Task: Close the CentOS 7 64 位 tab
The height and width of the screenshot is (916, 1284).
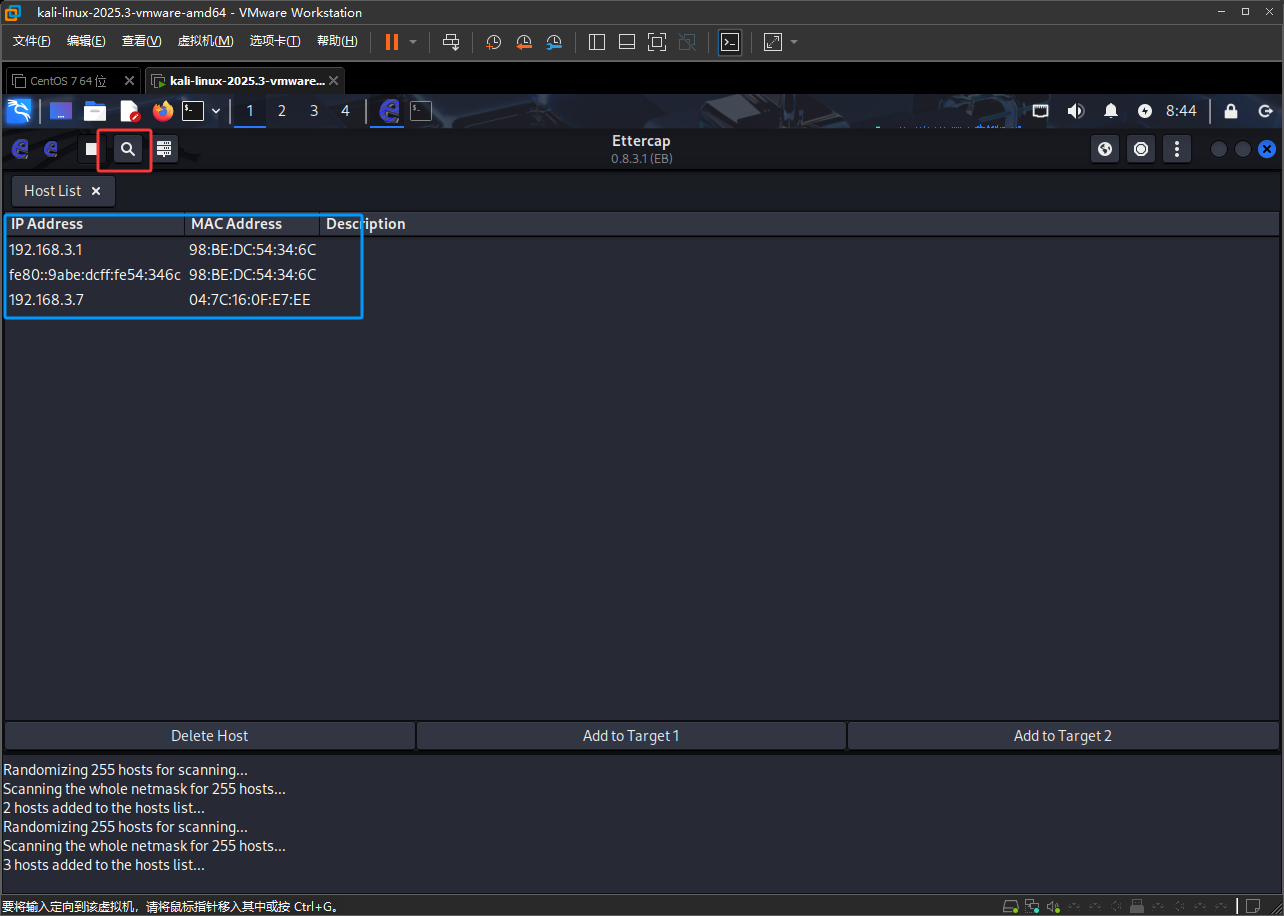Action: (x=130, y=81)
